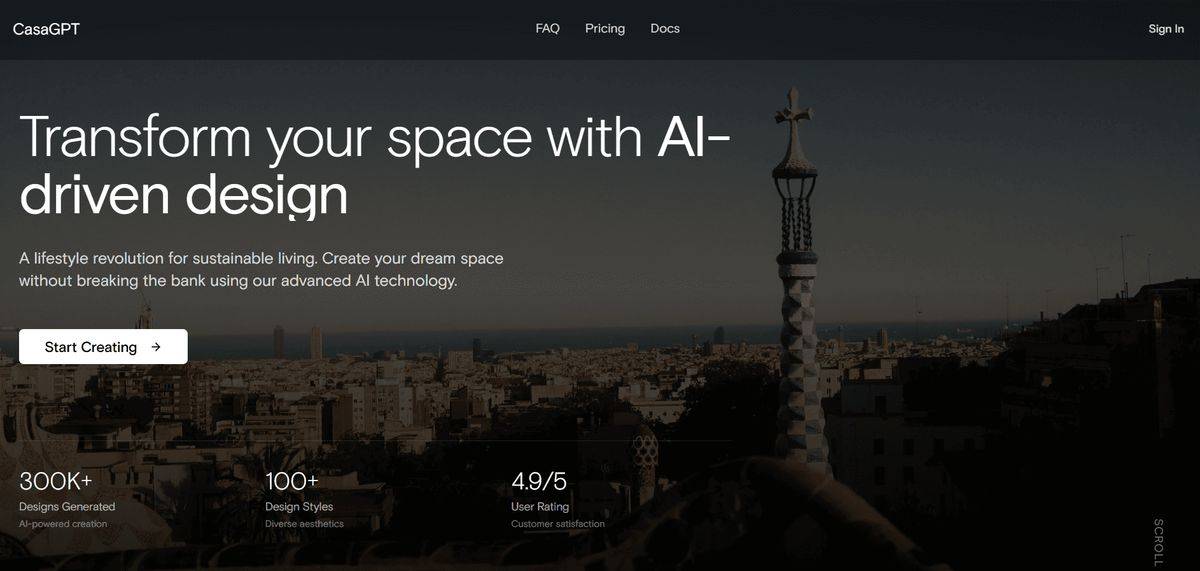Click the Customer satisfaction caption

point(558,524)
